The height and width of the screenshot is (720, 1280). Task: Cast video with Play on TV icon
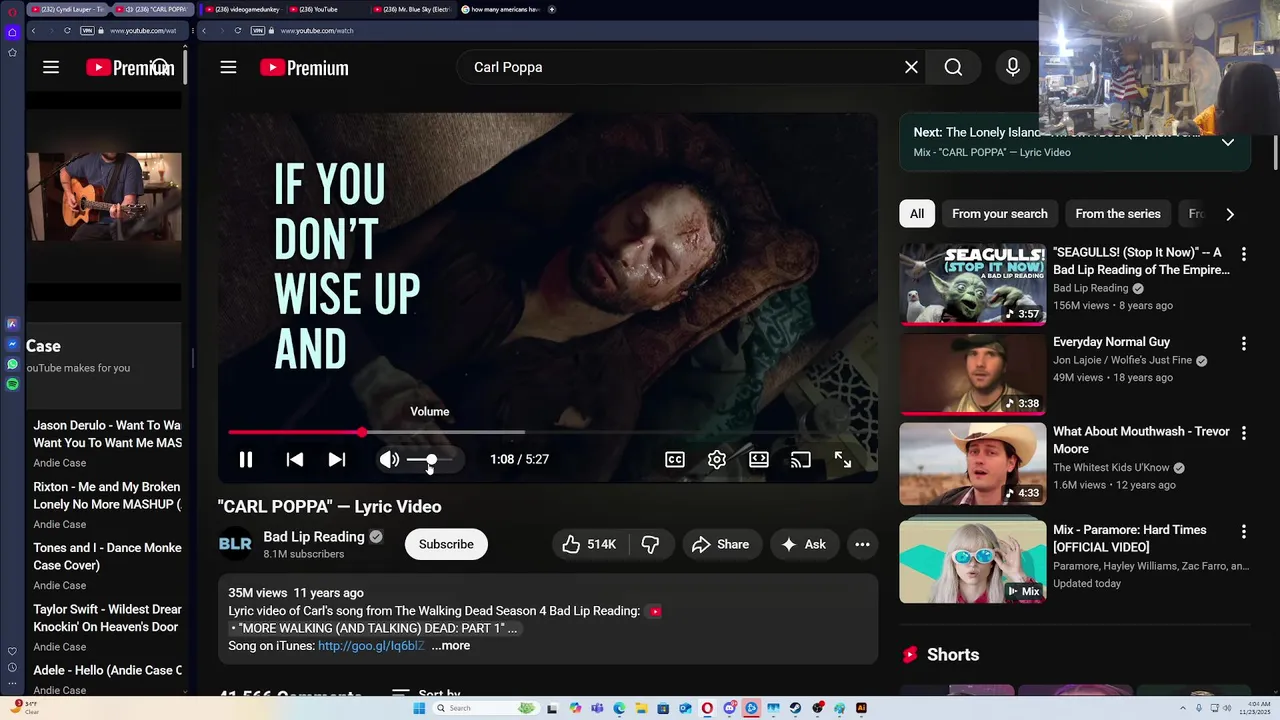point(801,460)
